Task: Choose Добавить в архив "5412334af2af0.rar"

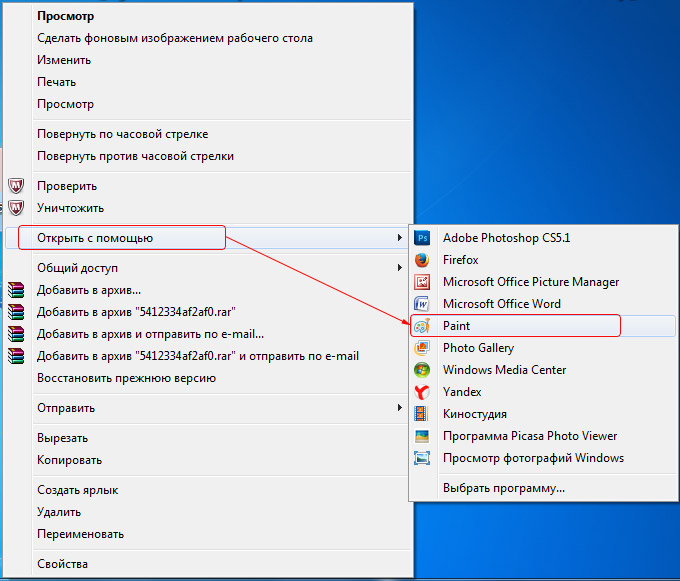Action: [x=136, y=312]
